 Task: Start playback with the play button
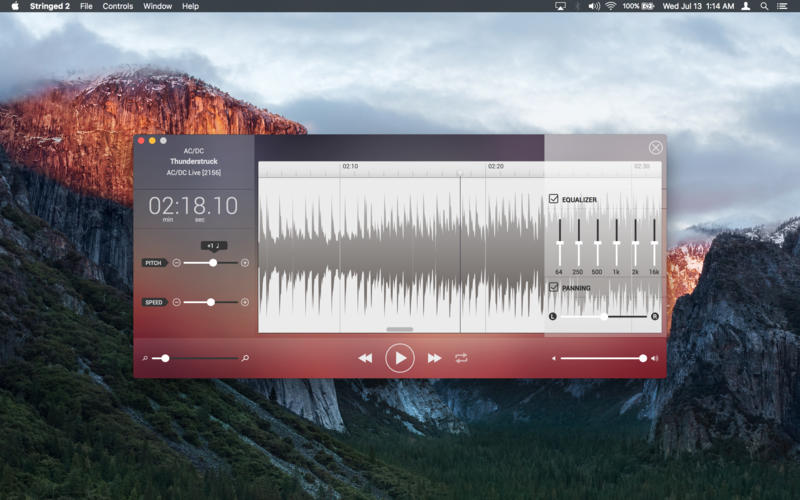[399, 358]
